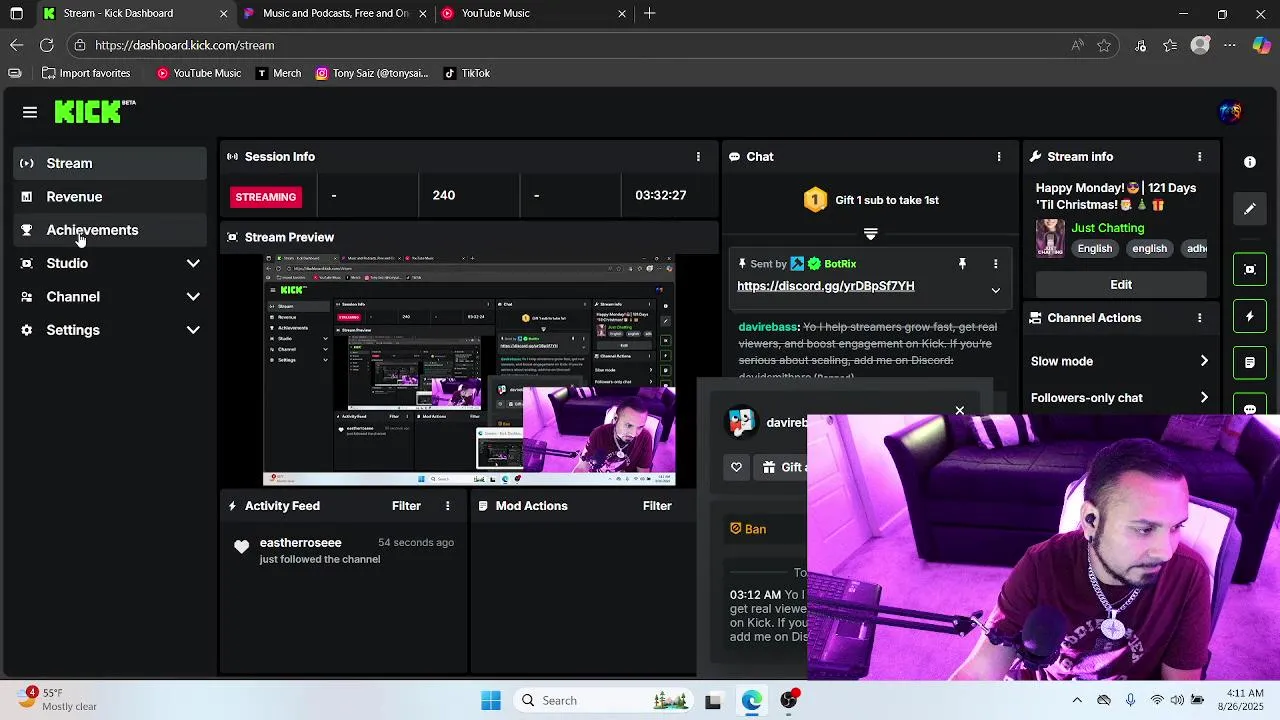Click the address bar URL
This screenshot has width=1280, height=720.
[185, 45]
